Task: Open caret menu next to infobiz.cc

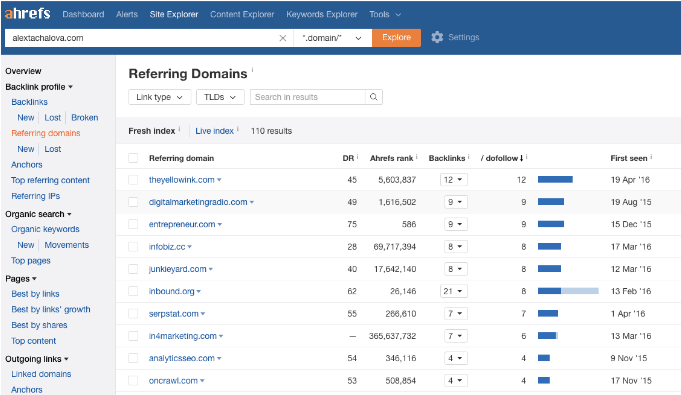Action: (x=189, y=247)
